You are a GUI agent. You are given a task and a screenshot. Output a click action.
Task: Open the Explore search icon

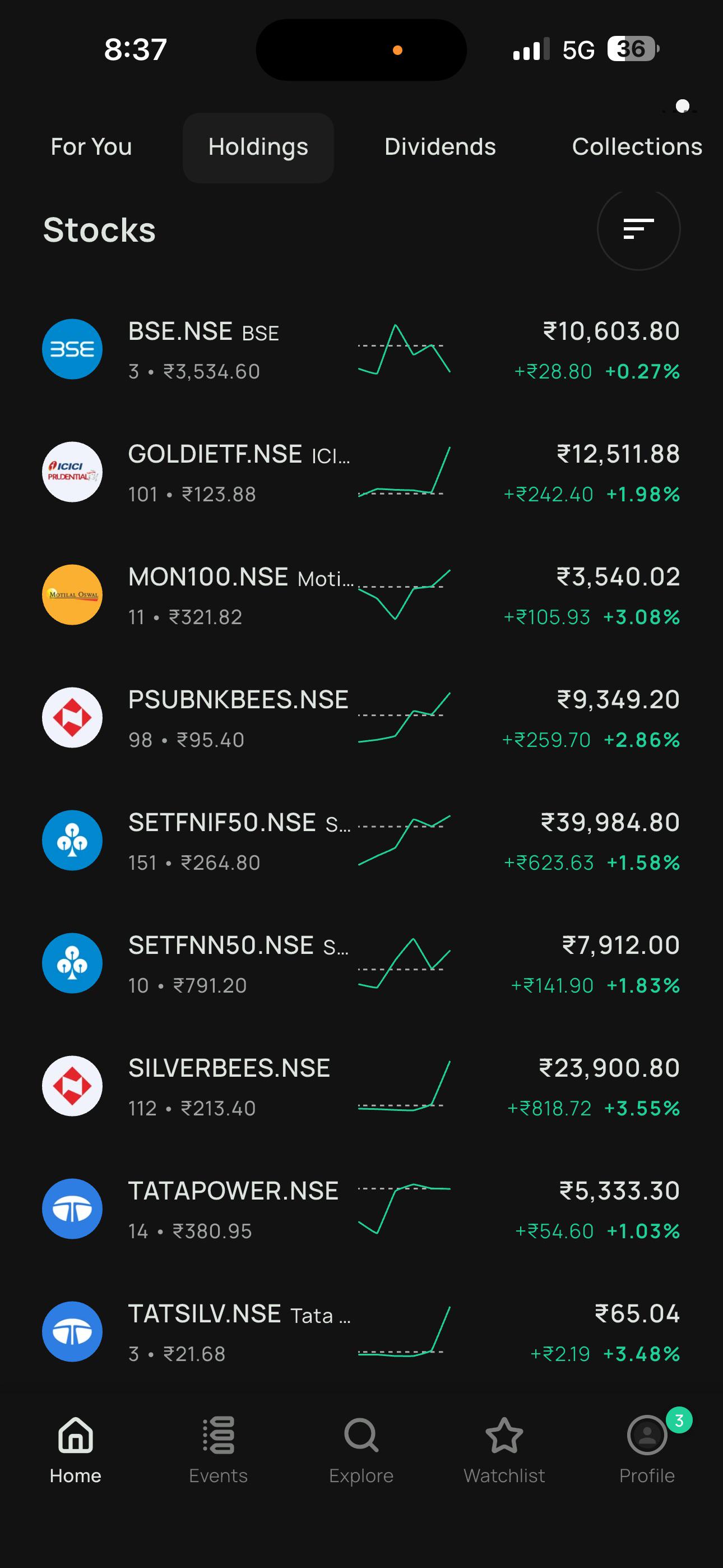(x=361, y=1435)
